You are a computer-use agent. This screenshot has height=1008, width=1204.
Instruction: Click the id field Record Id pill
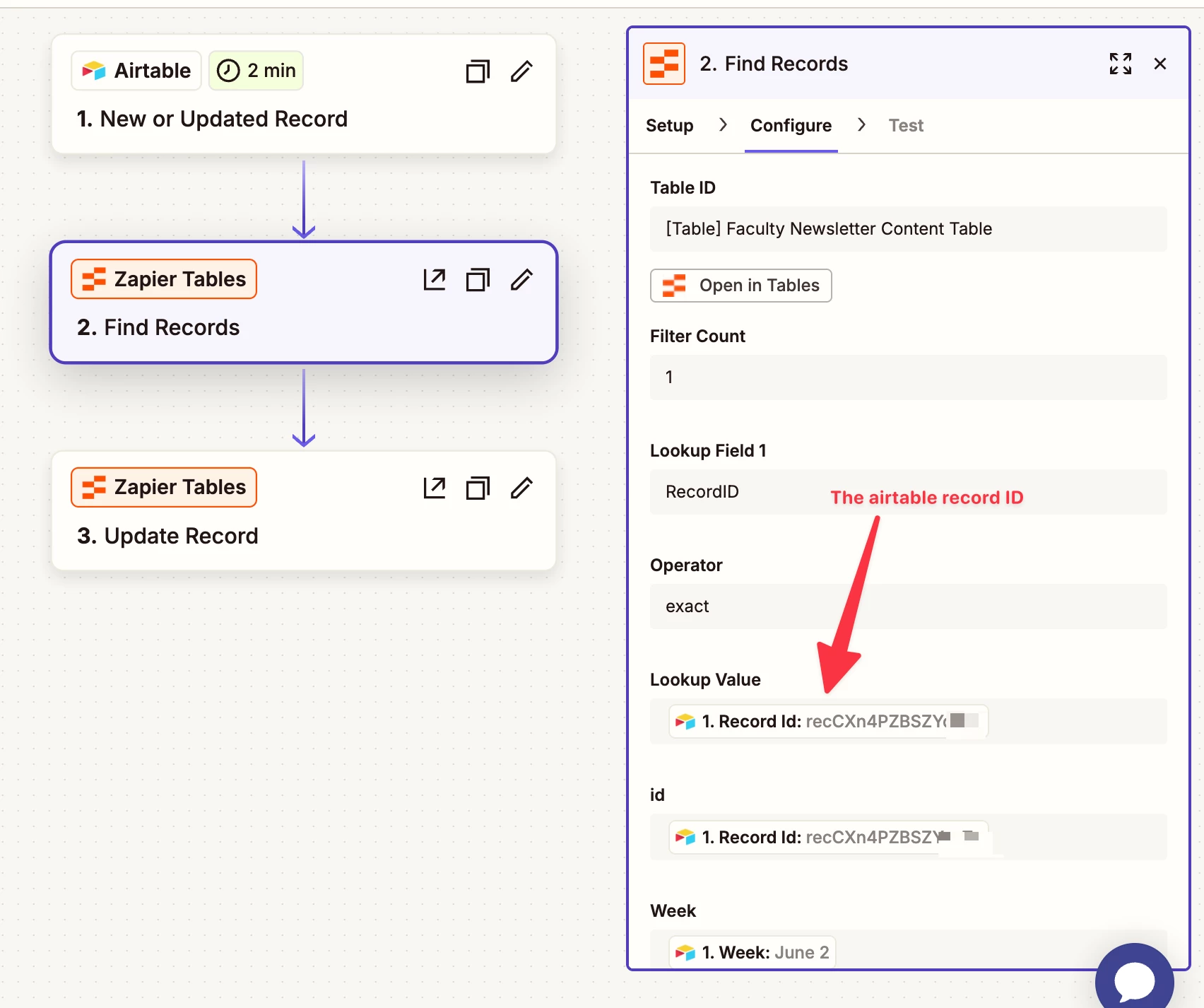click(x=828, y=837)
